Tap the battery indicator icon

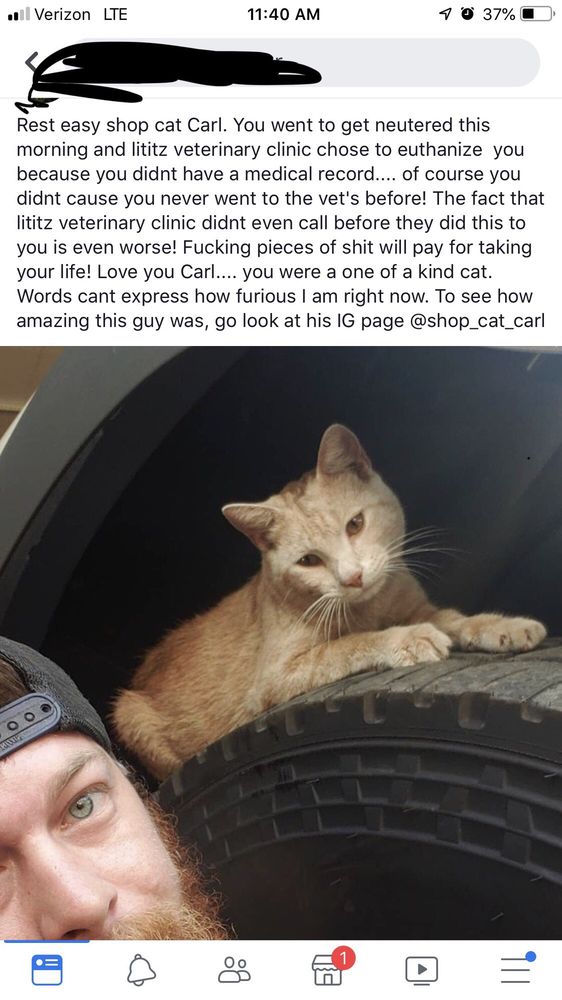click(x=538, y=13)
